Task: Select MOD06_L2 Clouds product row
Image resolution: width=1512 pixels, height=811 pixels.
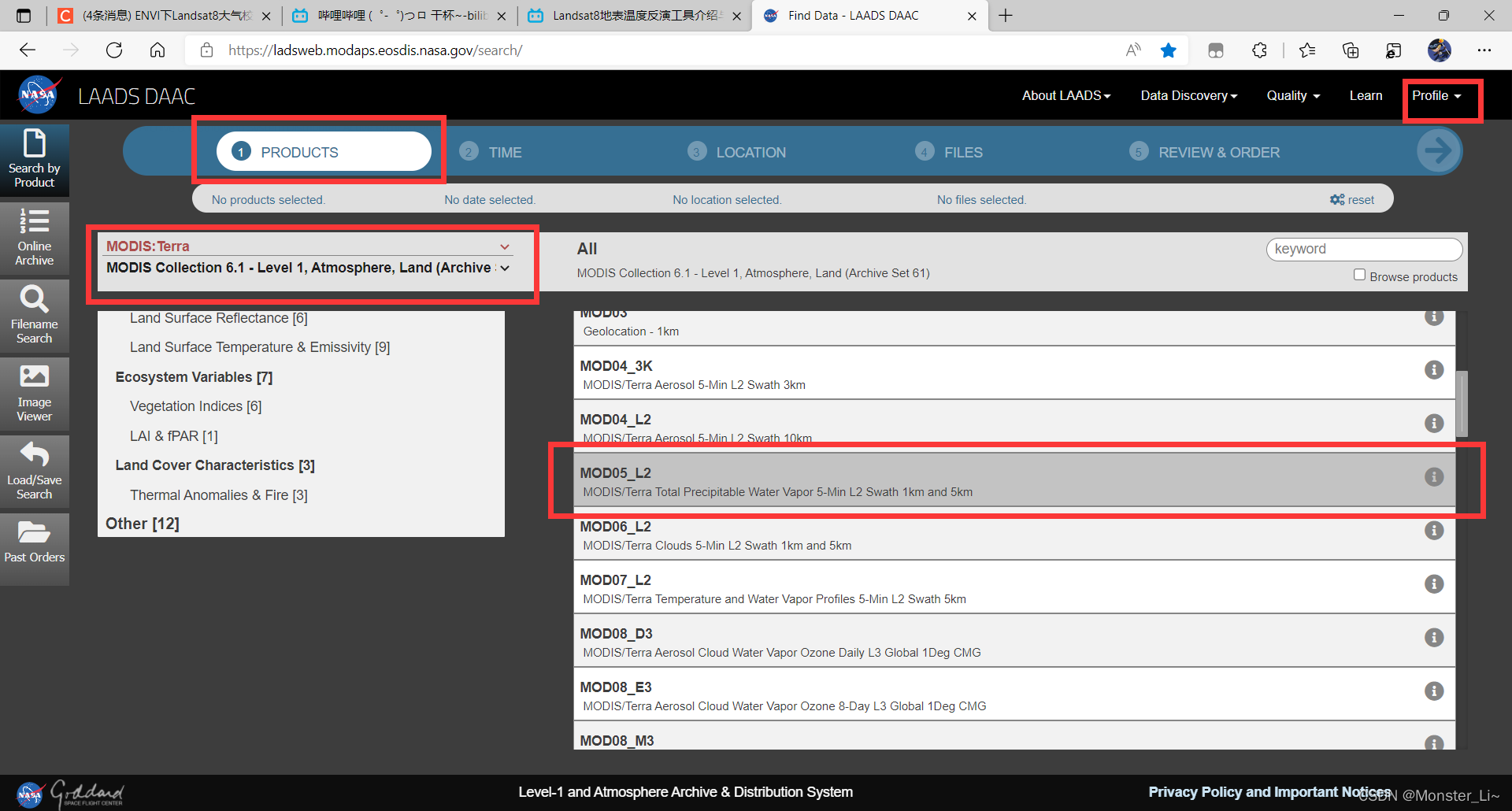Action: click(x=1014, y=533)
